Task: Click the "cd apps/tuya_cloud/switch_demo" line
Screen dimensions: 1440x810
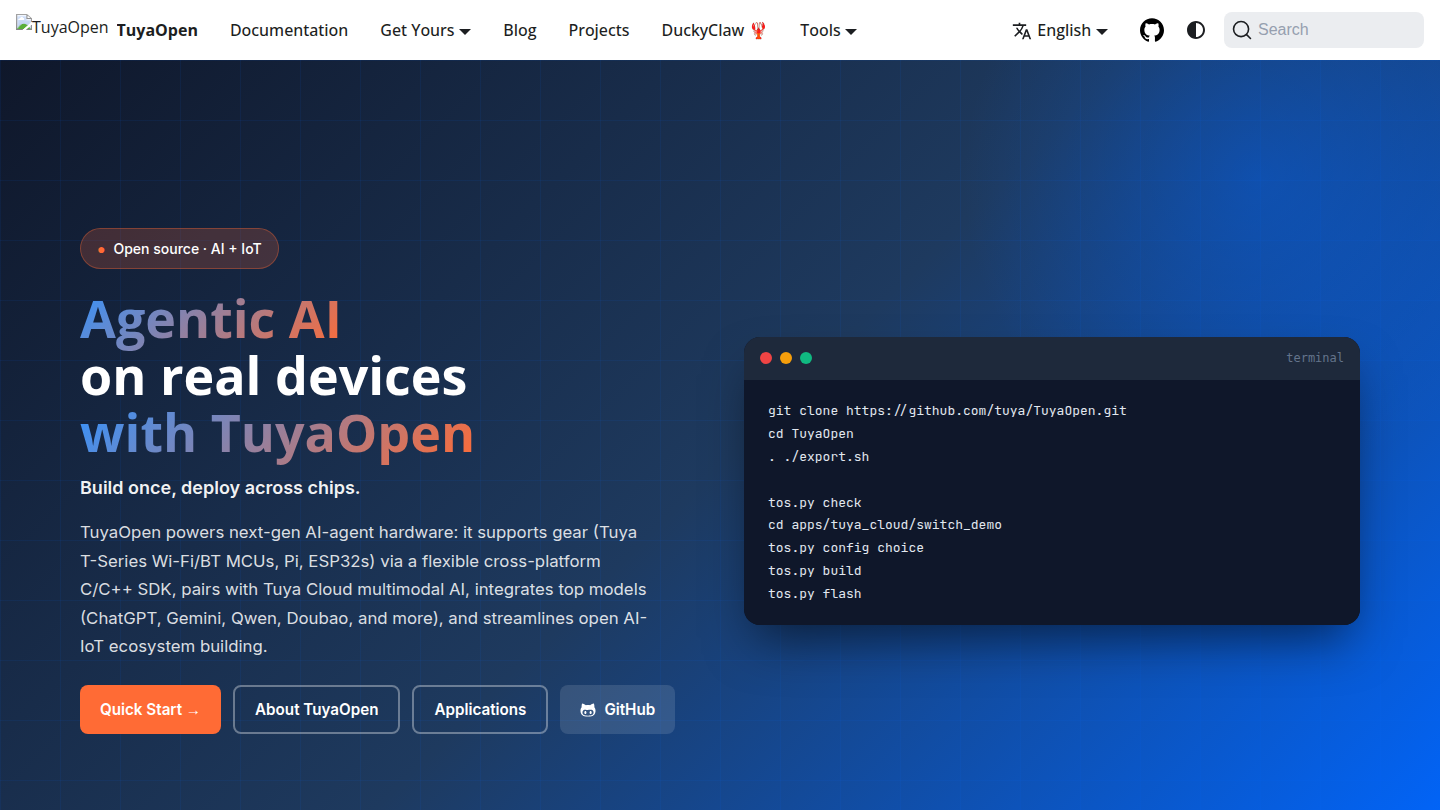Action: [x=885, y=525]
